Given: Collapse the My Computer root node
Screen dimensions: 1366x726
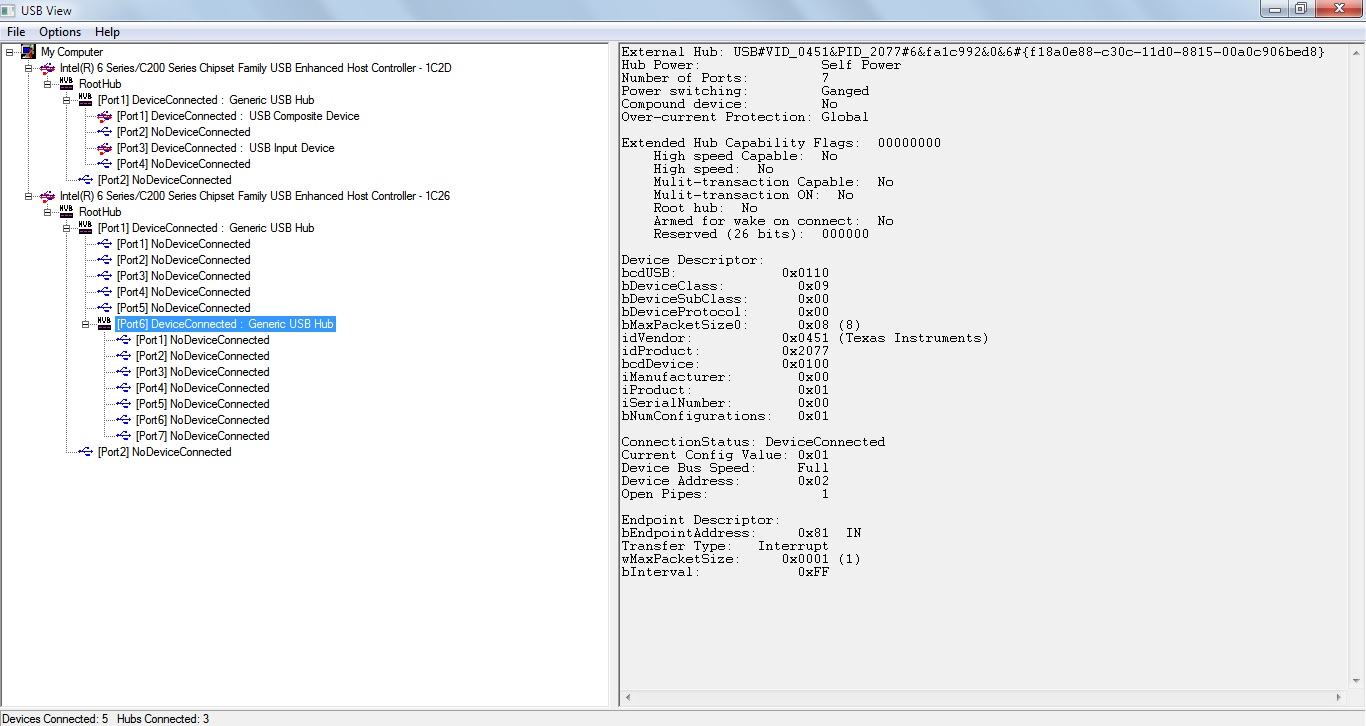Looking at the screenshot, I should (x=10, y=52).
